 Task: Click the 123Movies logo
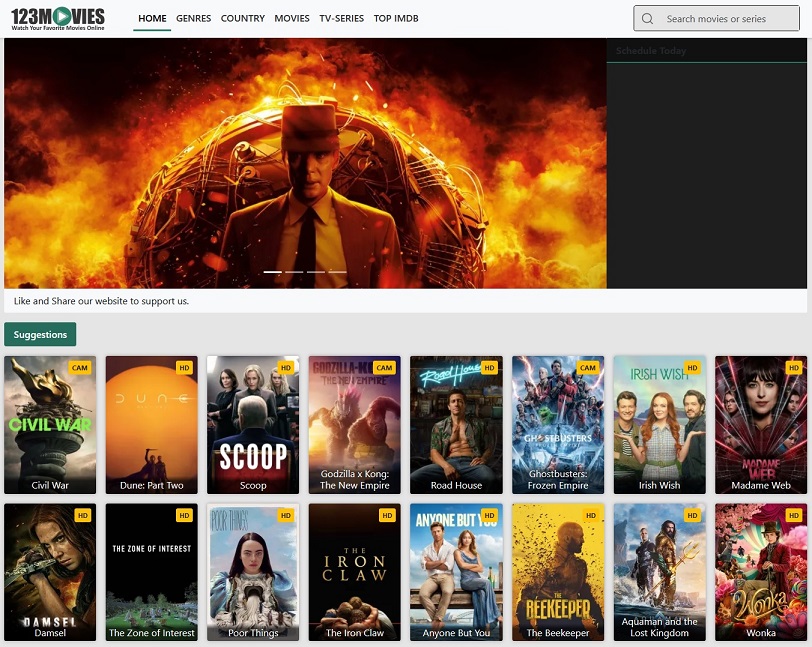pyautogui.click(x=58, y=19)
